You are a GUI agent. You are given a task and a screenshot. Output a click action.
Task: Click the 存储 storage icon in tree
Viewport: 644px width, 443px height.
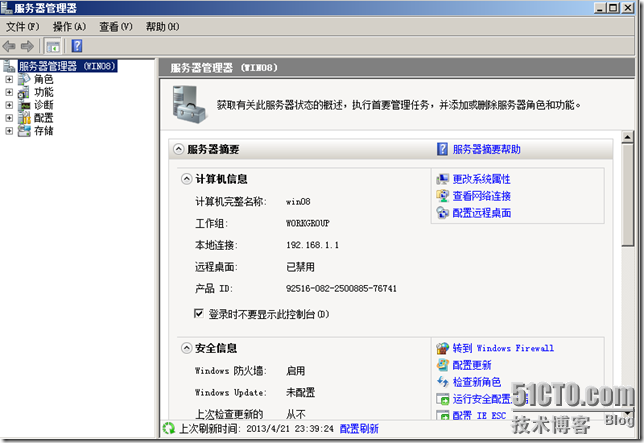pyautogui.click(x=24, y=131)
